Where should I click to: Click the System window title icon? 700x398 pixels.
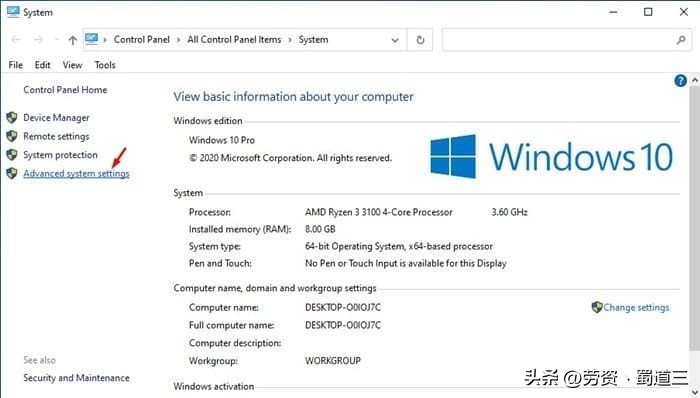[13, 12]
